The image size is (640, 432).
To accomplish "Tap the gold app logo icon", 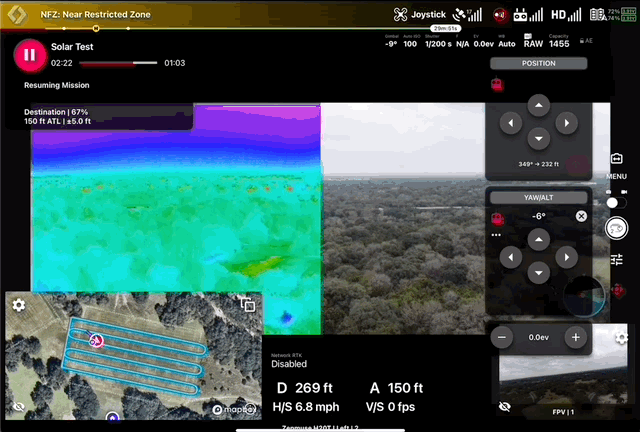I will pos(16,14).
